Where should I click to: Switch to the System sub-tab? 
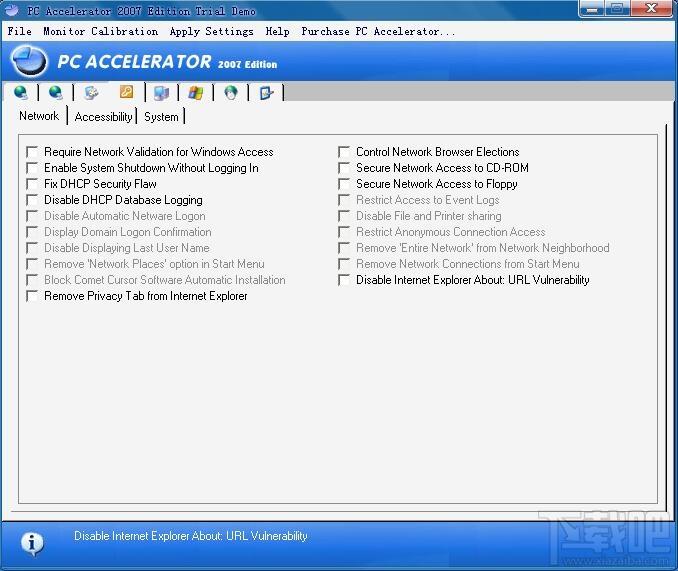161,117
